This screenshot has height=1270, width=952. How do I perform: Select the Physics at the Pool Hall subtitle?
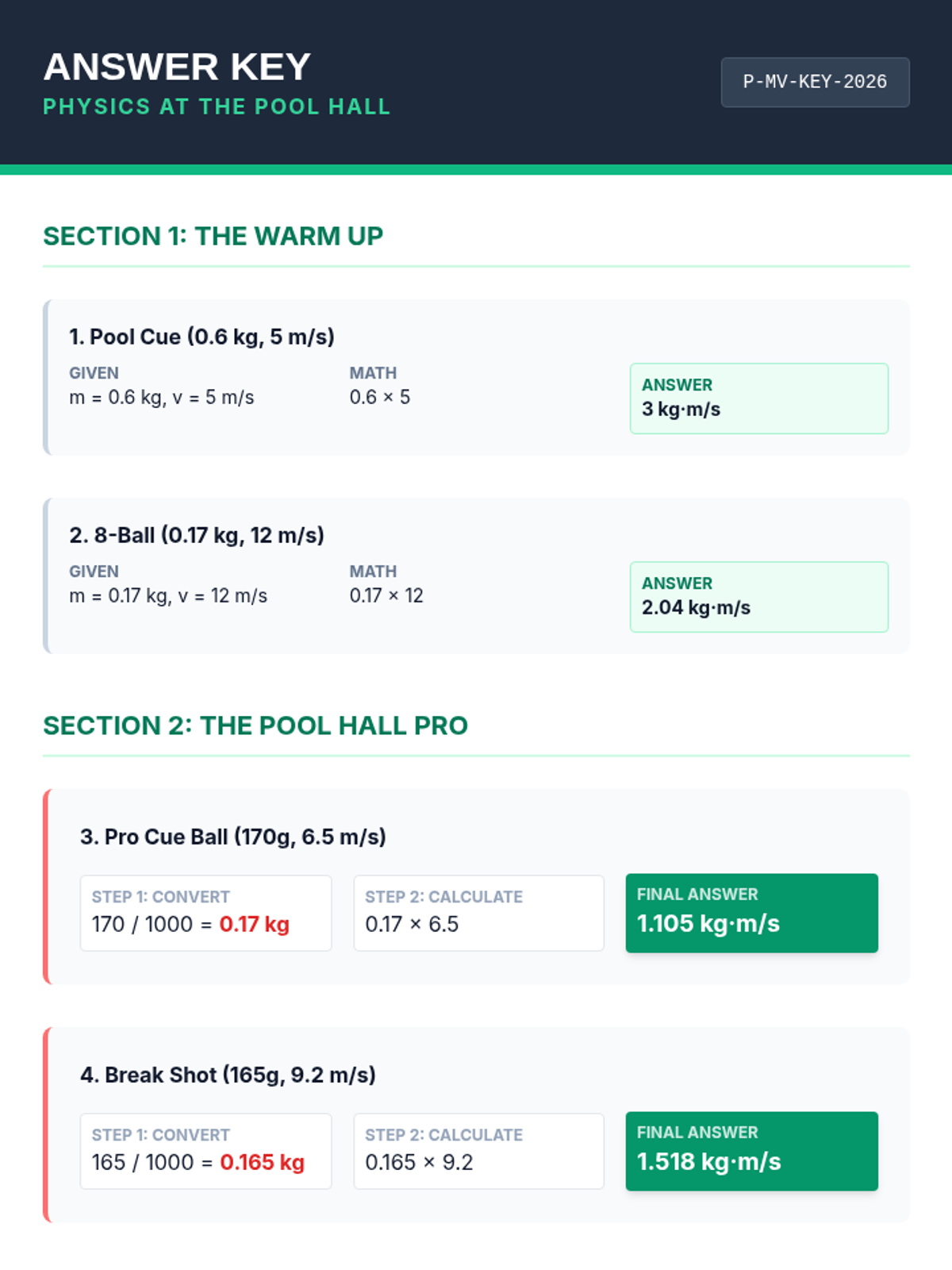click(x=217, y=107)
